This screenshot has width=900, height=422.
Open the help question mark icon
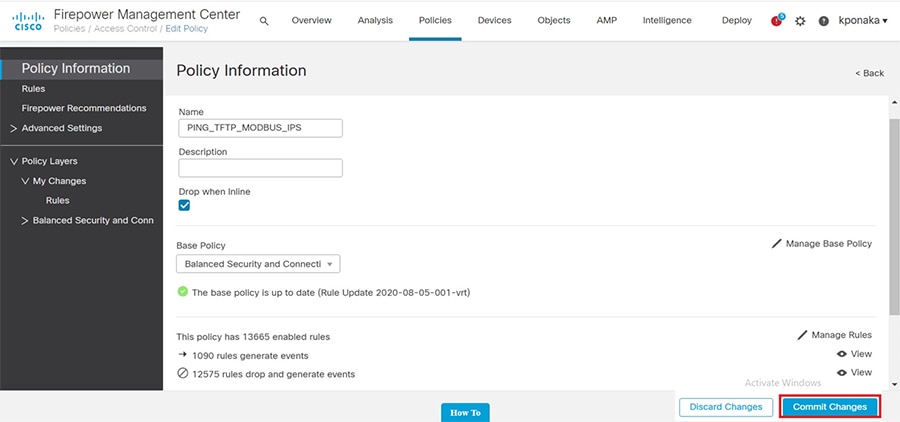click(x=824, y=21)
